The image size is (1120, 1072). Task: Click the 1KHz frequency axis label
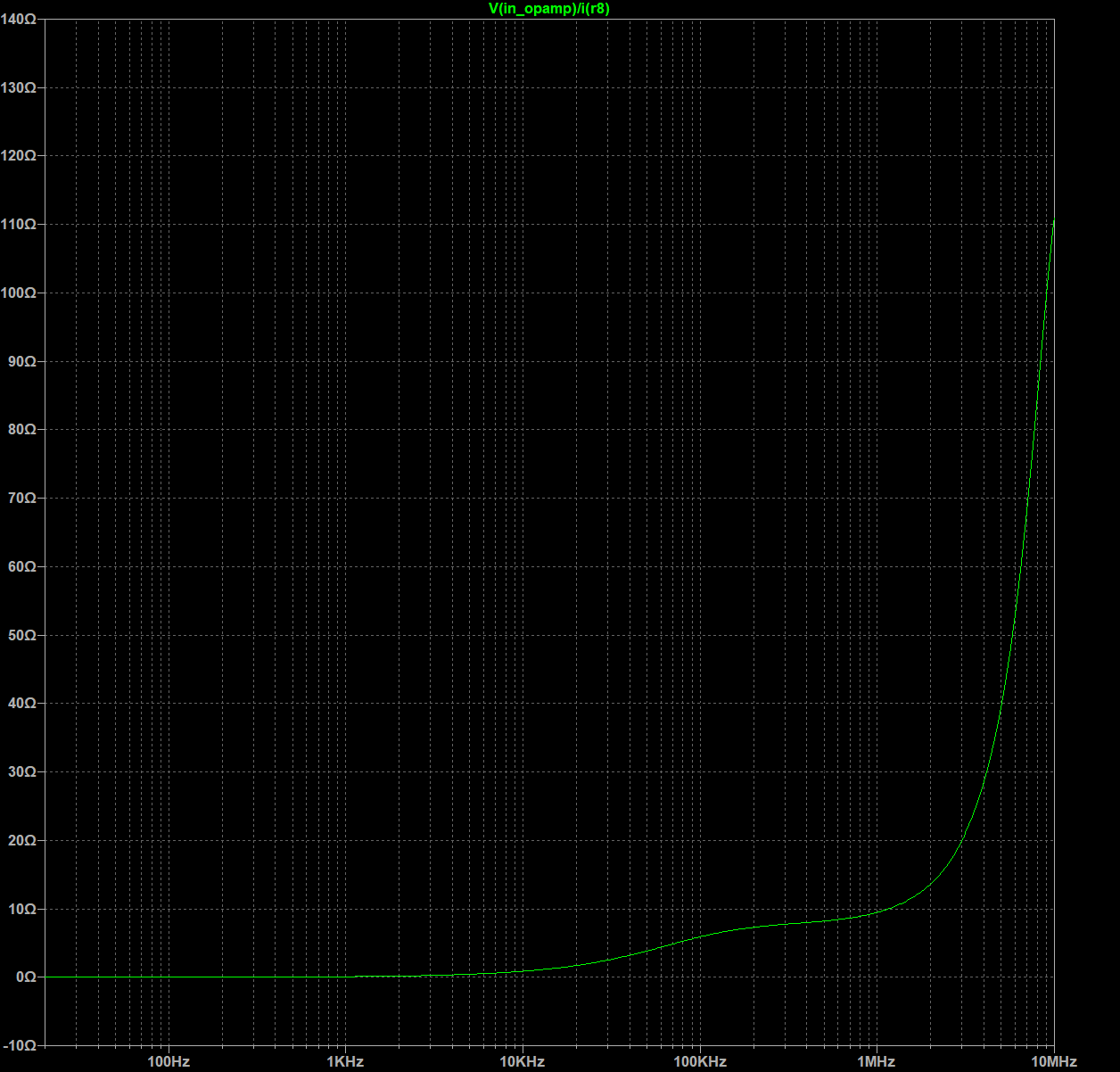click(x=345, y=1061)
